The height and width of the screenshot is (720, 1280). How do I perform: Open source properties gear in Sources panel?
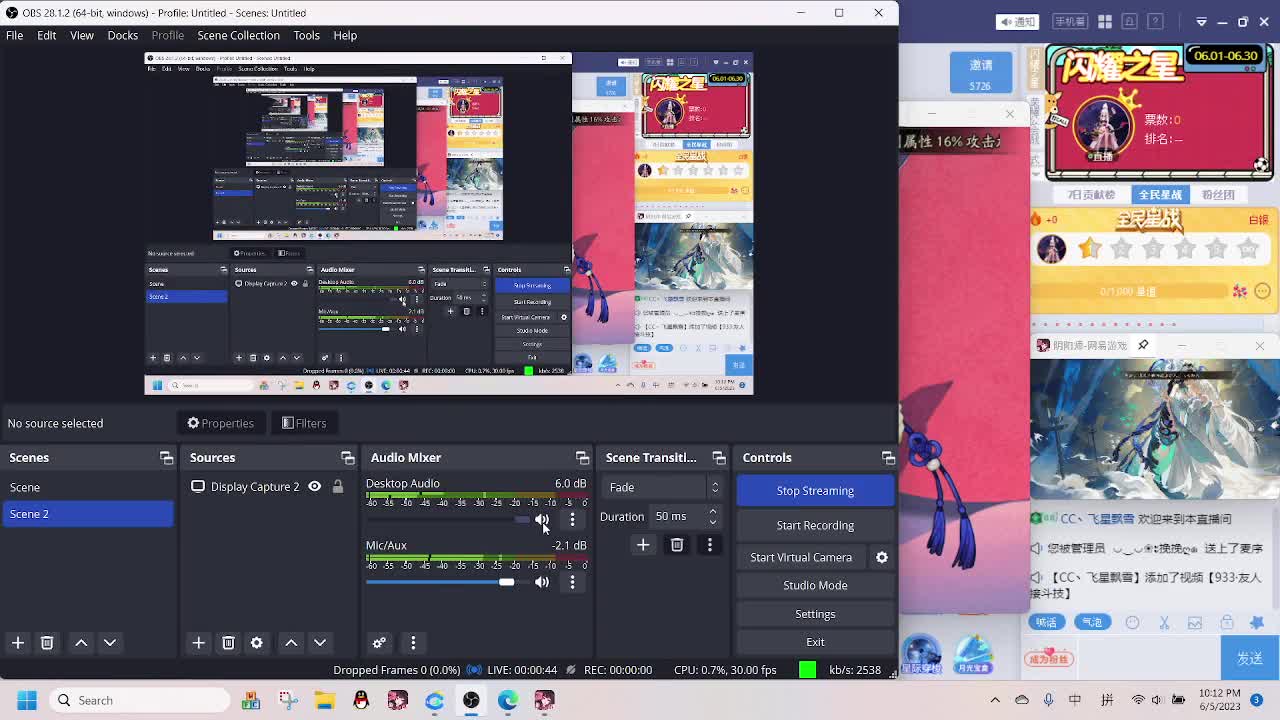(x=257, y=643)
